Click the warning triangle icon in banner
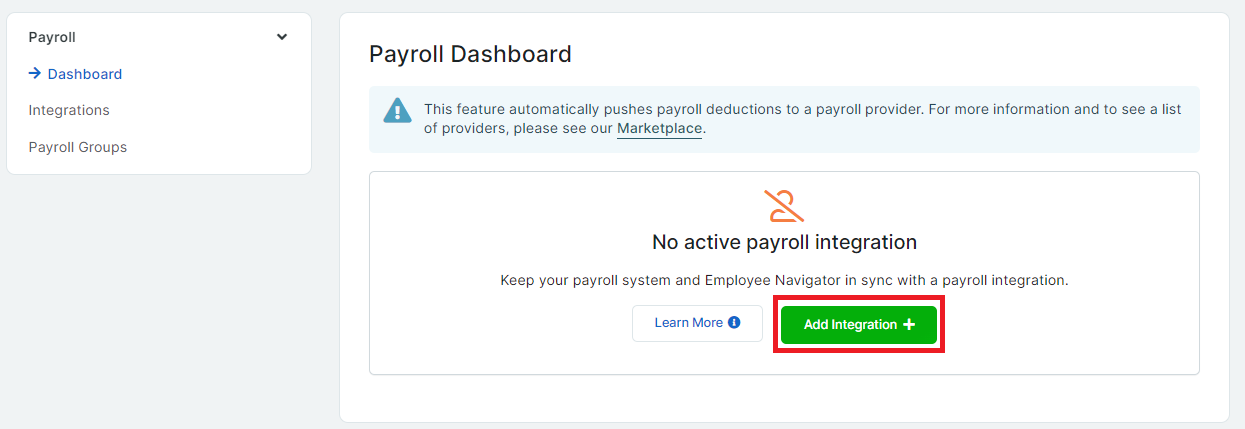Viewport: 1245px width, 429px height. [398, 110]
